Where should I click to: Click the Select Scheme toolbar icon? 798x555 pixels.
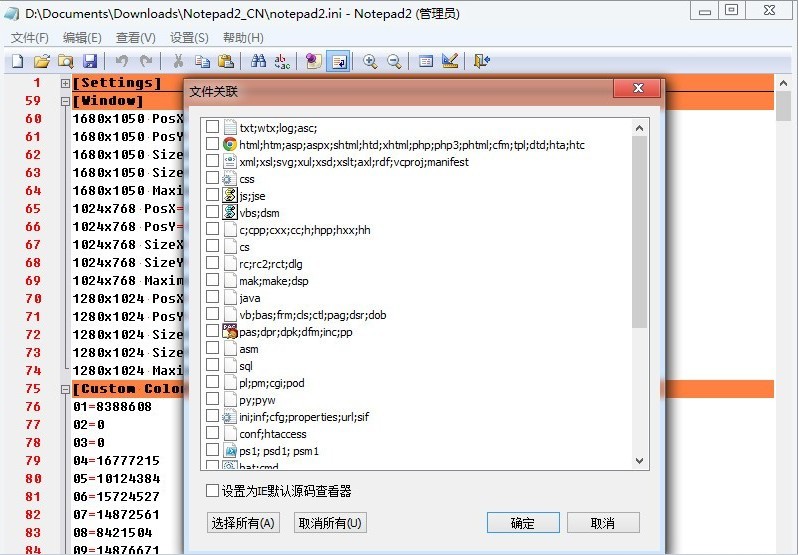tap(426, 62)
